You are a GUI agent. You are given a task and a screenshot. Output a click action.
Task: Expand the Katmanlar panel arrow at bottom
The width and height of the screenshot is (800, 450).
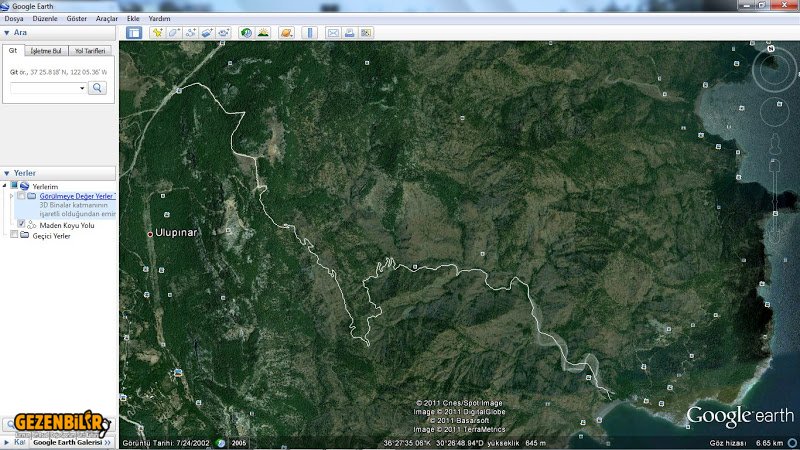pyautogui.click(x=7, y=442)
